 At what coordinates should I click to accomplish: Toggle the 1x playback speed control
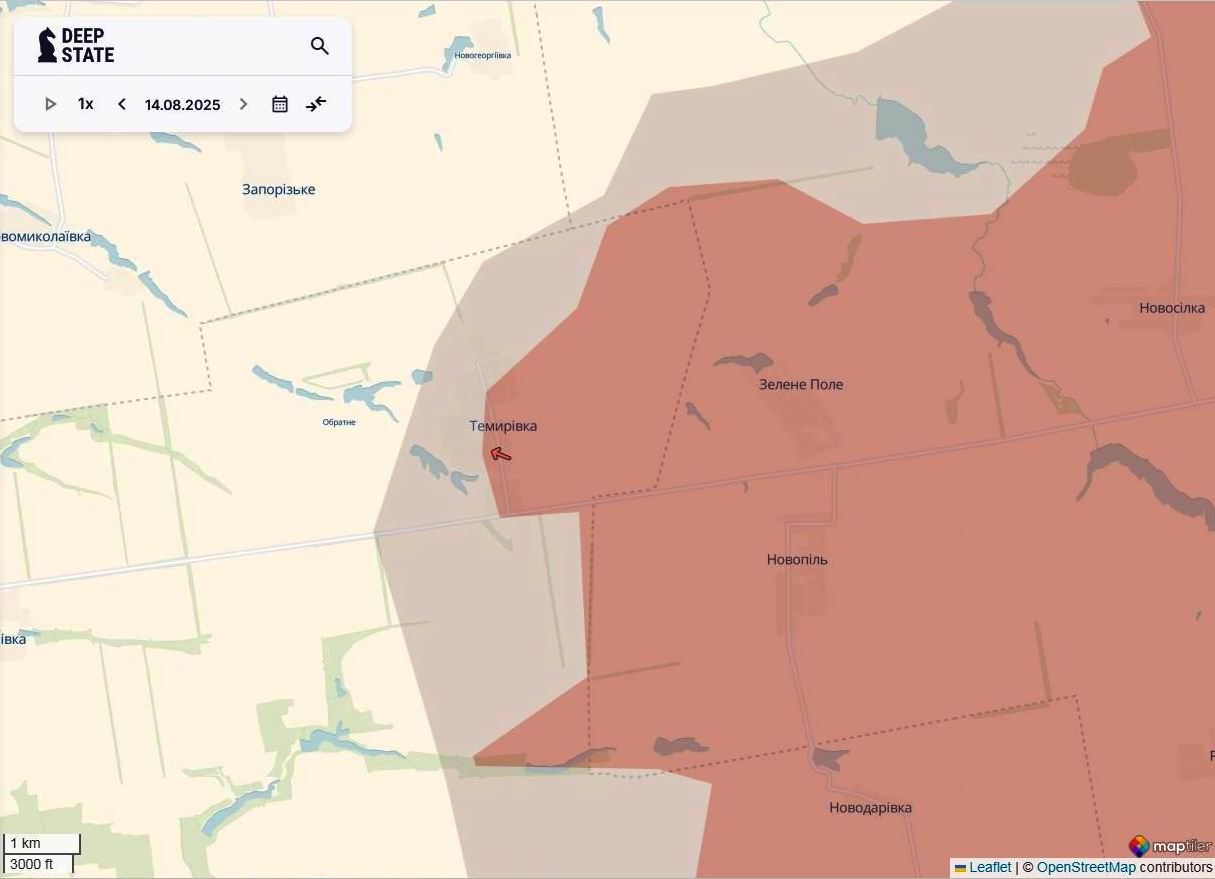click(x=85, y=103)
